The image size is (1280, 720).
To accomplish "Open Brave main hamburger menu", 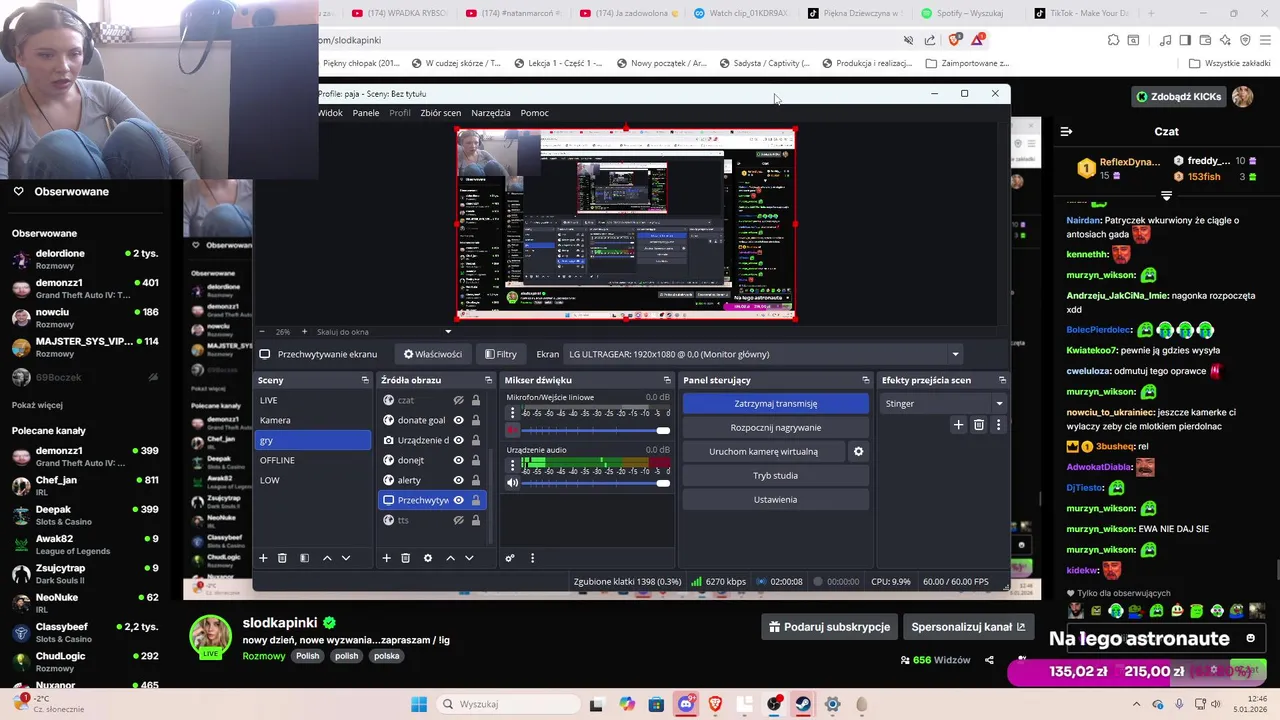I will [1264, 40].
